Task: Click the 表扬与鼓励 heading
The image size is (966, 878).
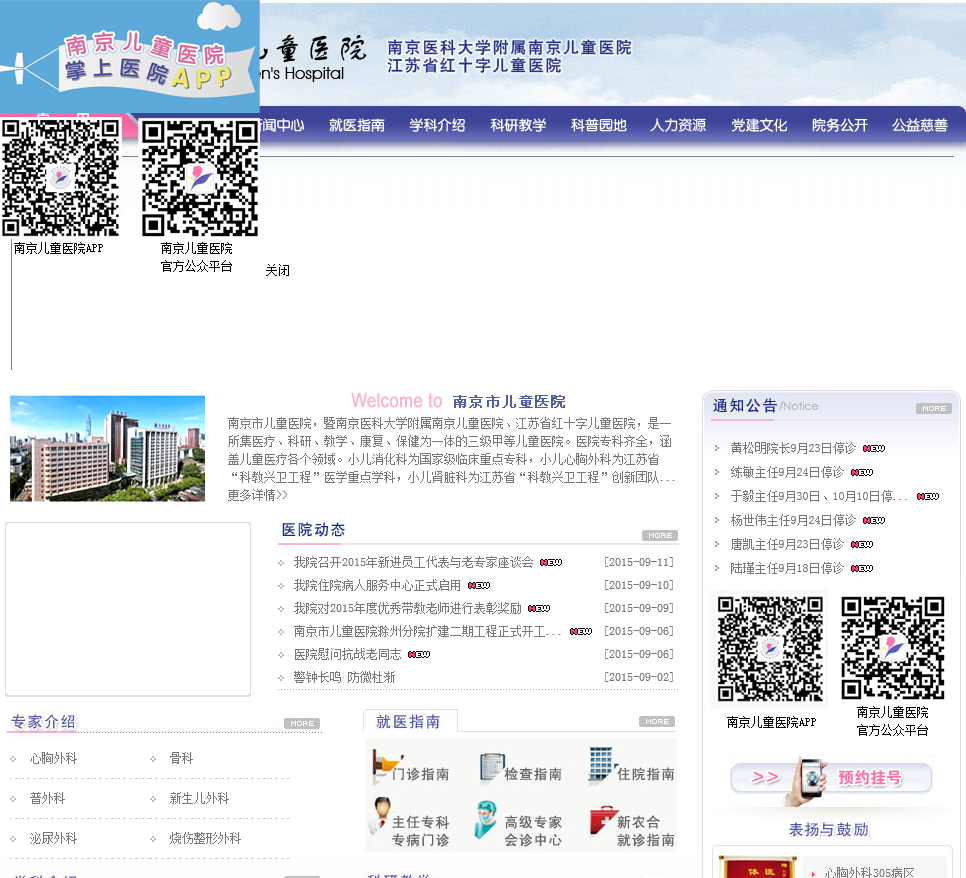Action: coord(829,830)
